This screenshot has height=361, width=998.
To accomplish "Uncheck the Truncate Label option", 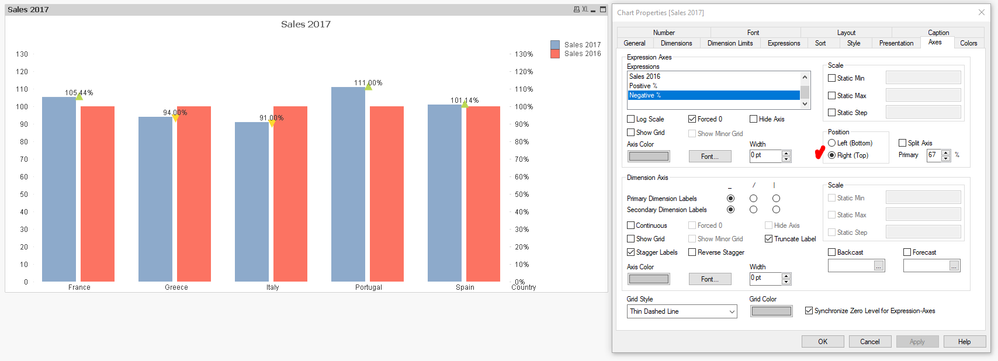I will pyautogui.click(x=769, y=239).
